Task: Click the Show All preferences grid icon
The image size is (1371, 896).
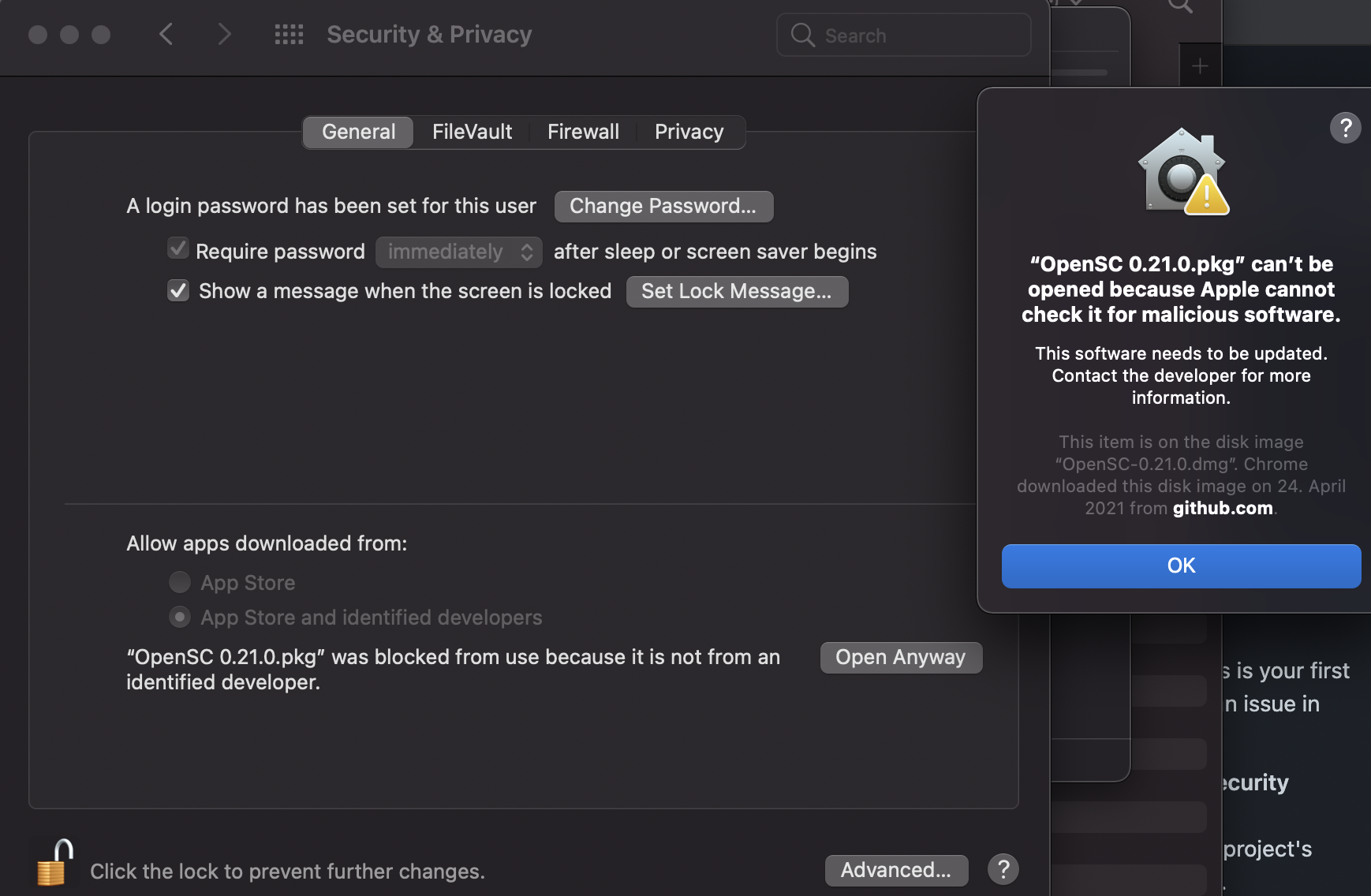Action: (289, 34)
